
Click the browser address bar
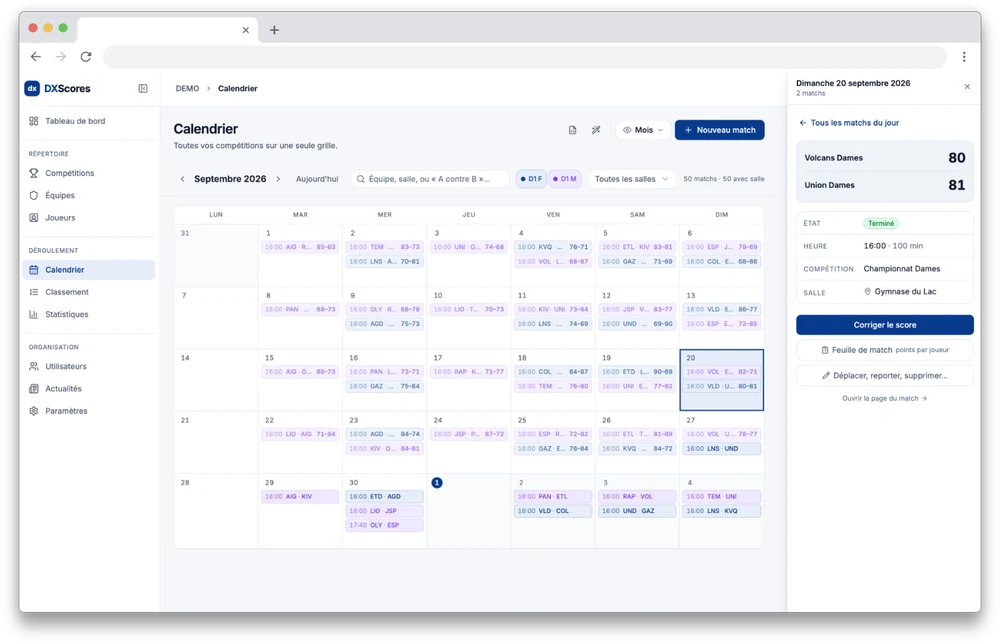pyautogui.click(x=524, y=57)
